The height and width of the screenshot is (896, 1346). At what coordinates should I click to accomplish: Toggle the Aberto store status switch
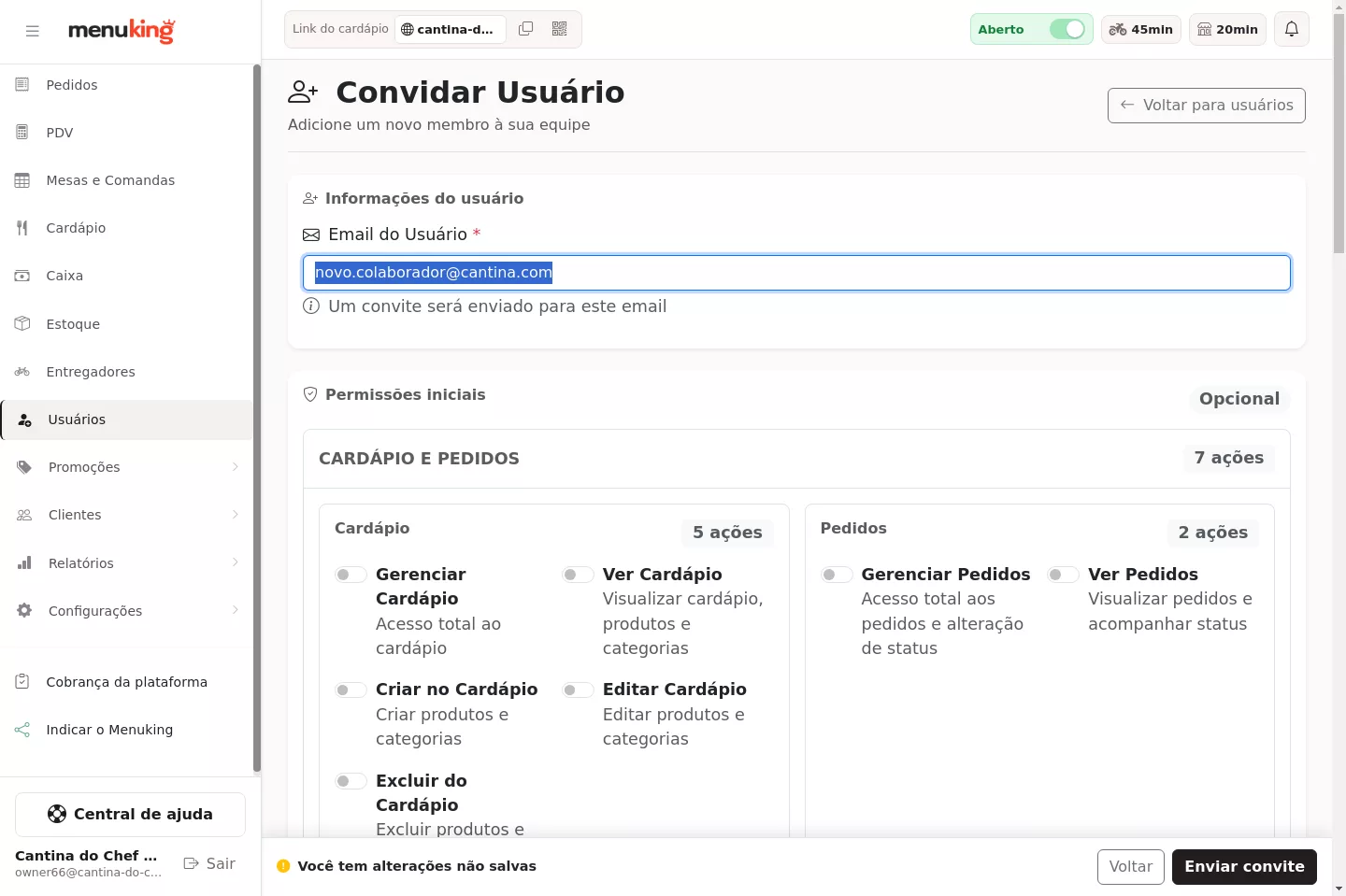pyautogui.click(x=1067, y=29)
